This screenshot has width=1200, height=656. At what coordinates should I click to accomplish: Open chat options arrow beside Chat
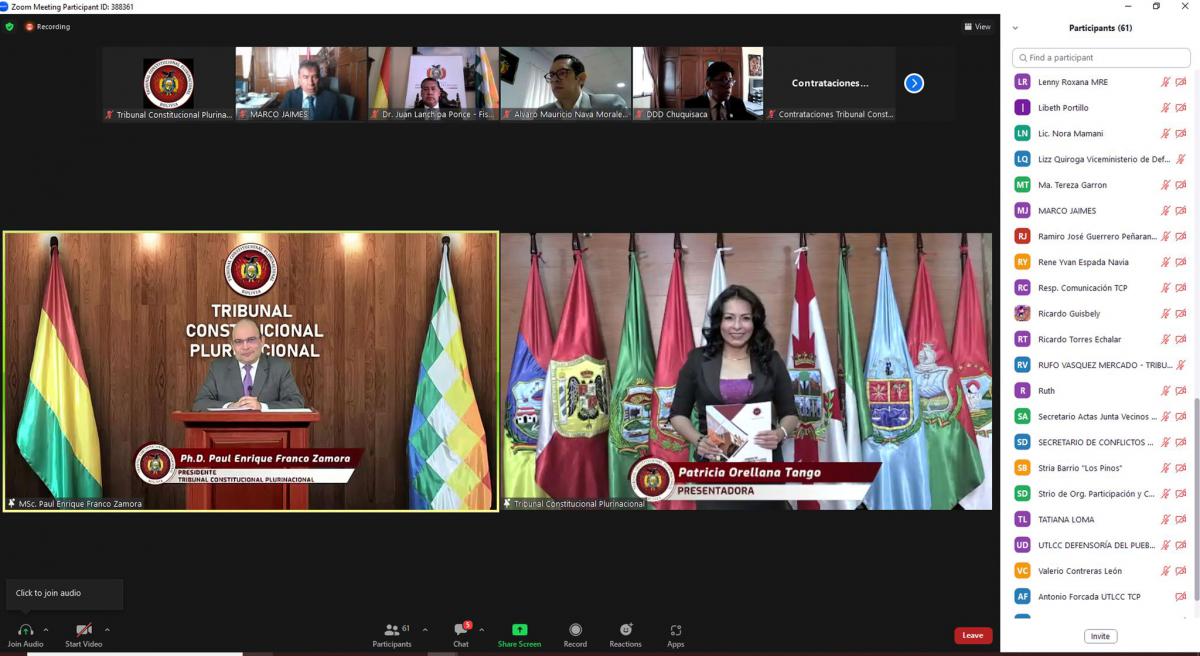(x=482, y=630)
